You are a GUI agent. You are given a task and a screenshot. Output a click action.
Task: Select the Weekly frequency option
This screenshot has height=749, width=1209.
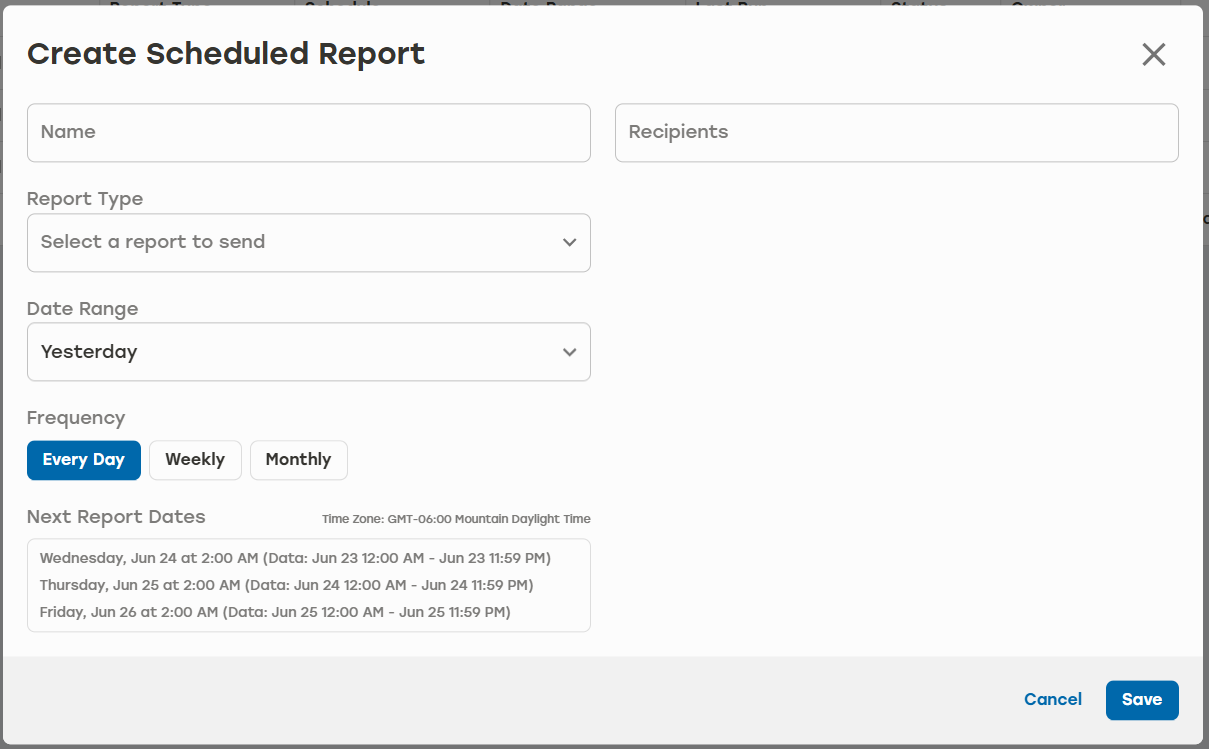195,460
